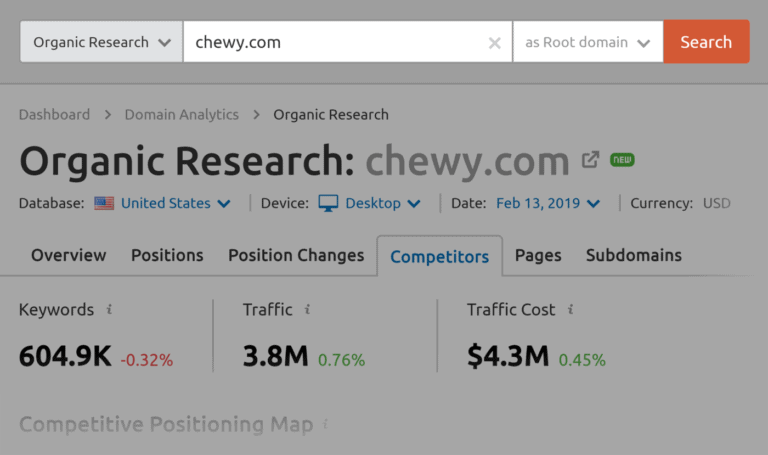Switch to the Overview tab

[69, 255]
